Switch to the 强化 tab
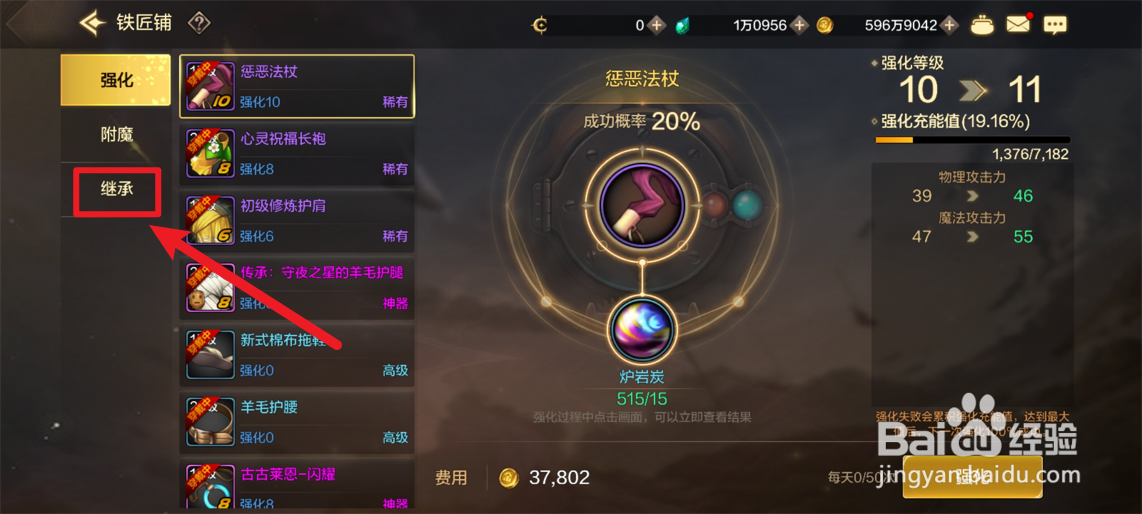 [116, 80]
